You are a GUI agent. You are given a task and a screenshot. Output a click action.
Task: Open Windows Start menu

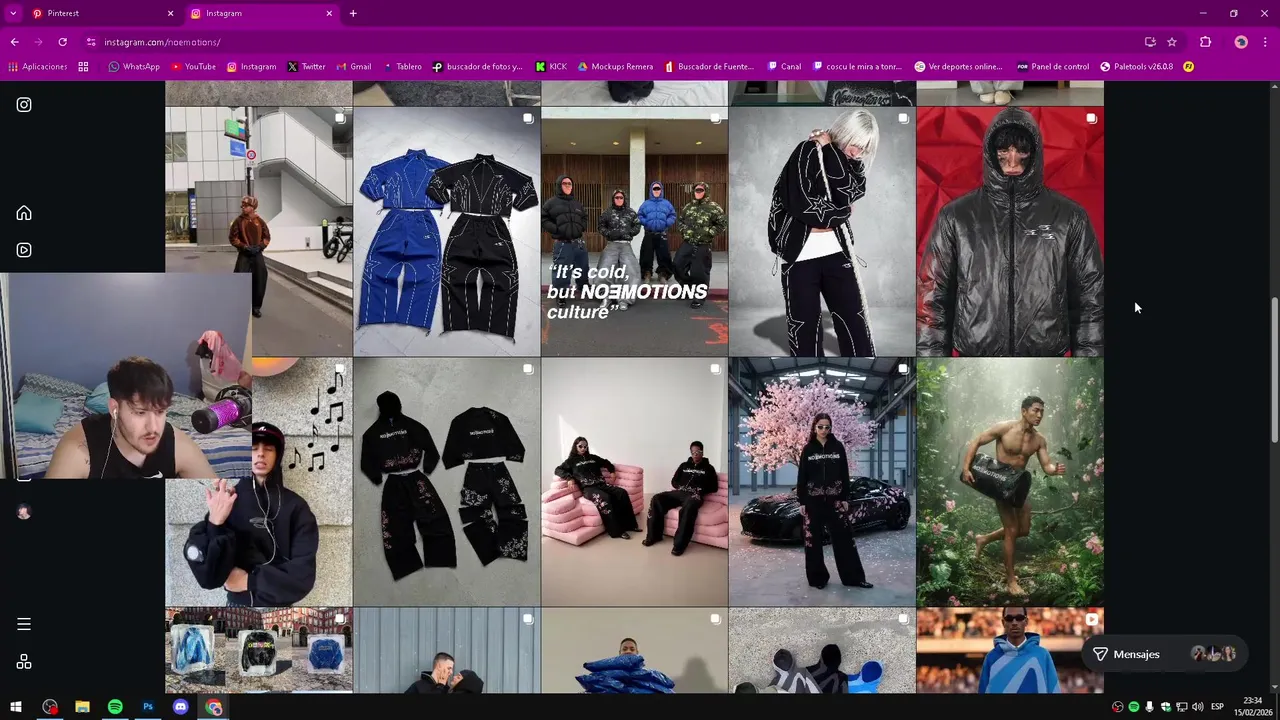pyautogui.click(x=16, y=707)
